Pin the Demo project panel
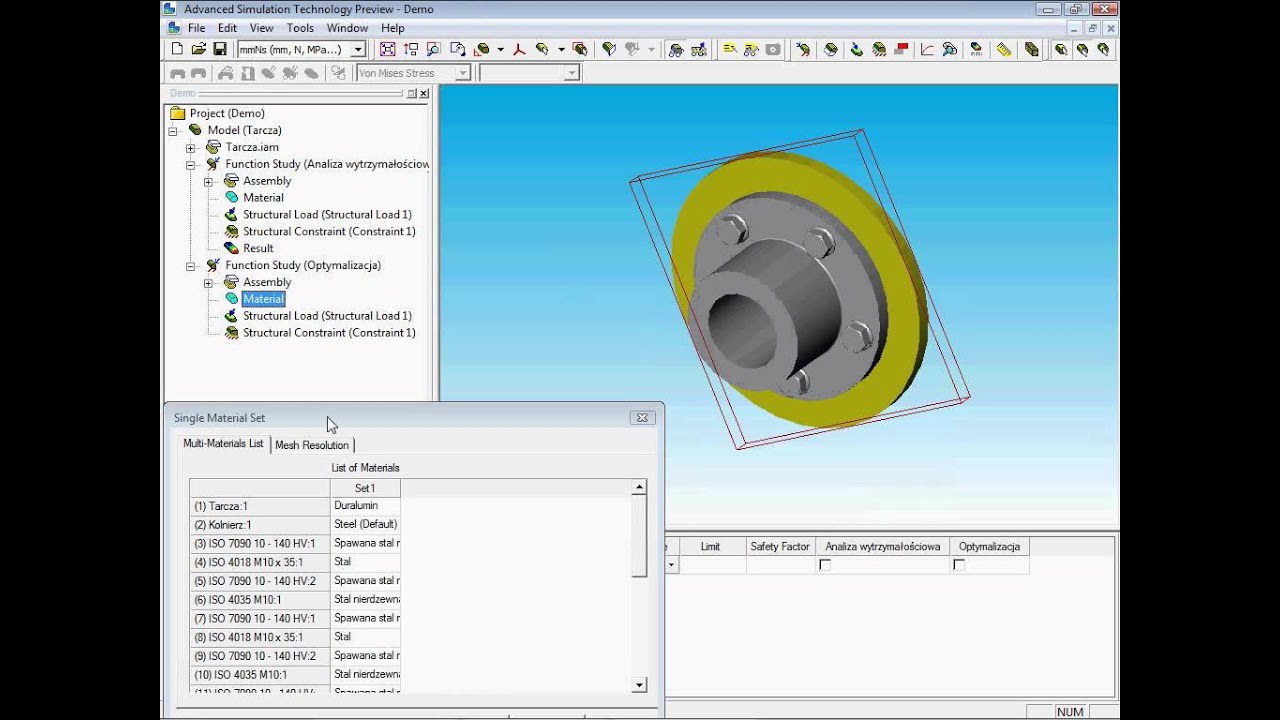 click(x=411, y=93)
